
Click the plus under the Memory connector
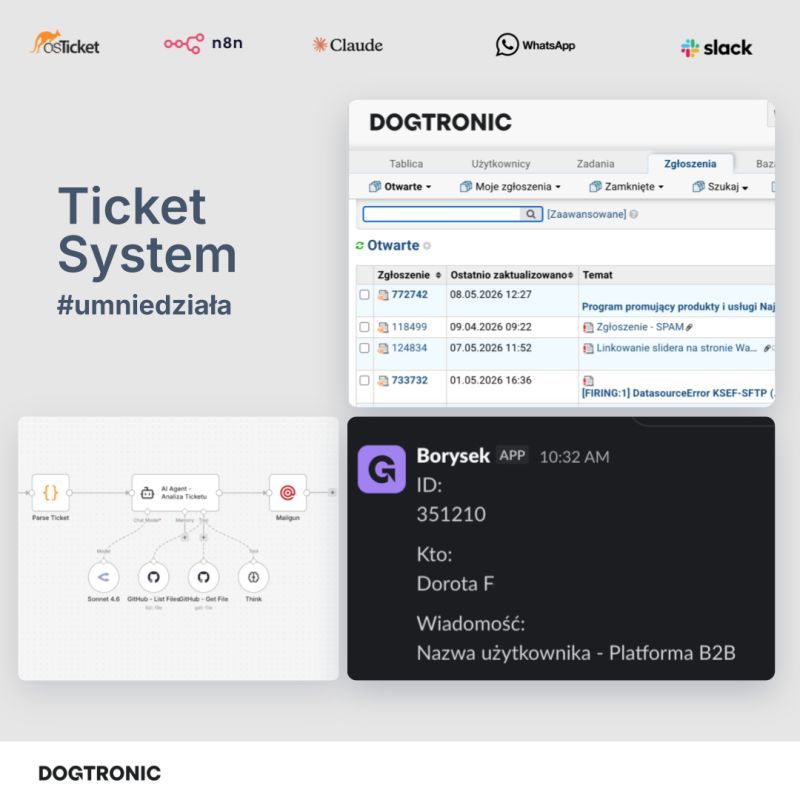click(x=185, y=537)
